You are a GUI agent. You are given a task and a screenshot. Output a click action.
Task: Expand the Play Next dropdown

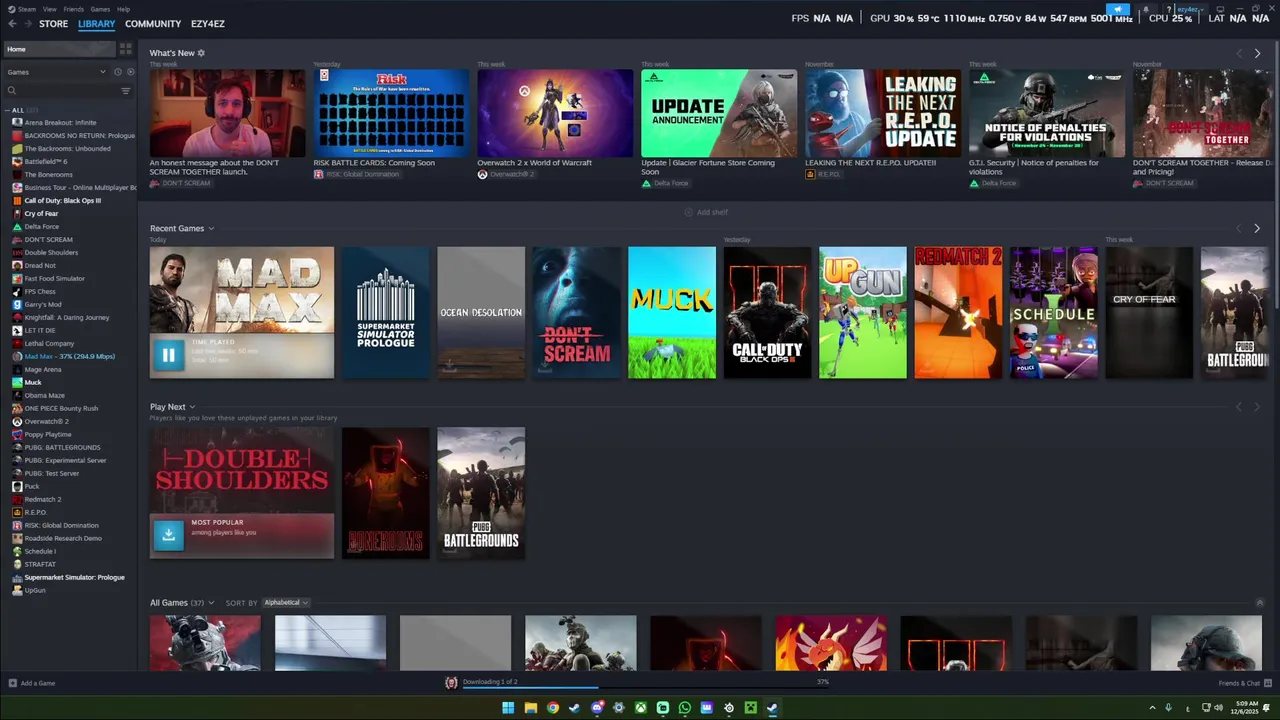[x=192, y=407]
